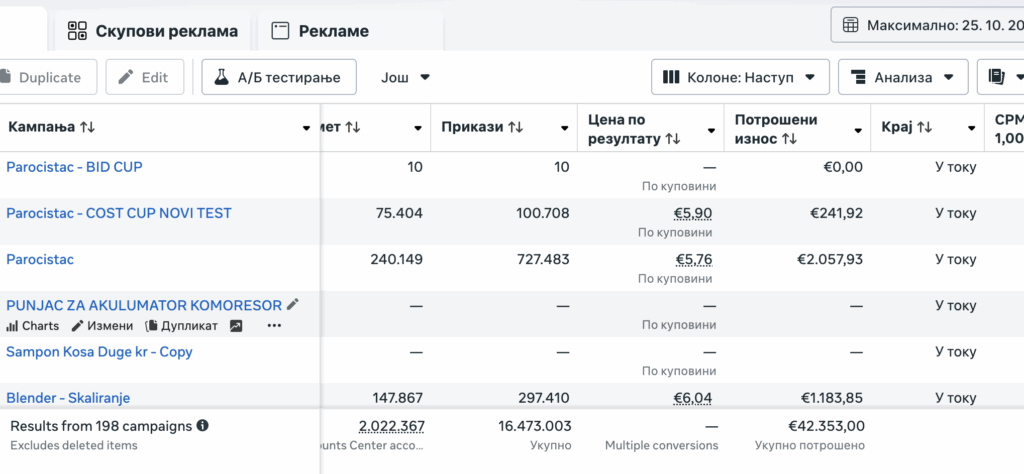Open the Максимално date range picker
Screen dimensions: 1024x474
tap(927, 25)
